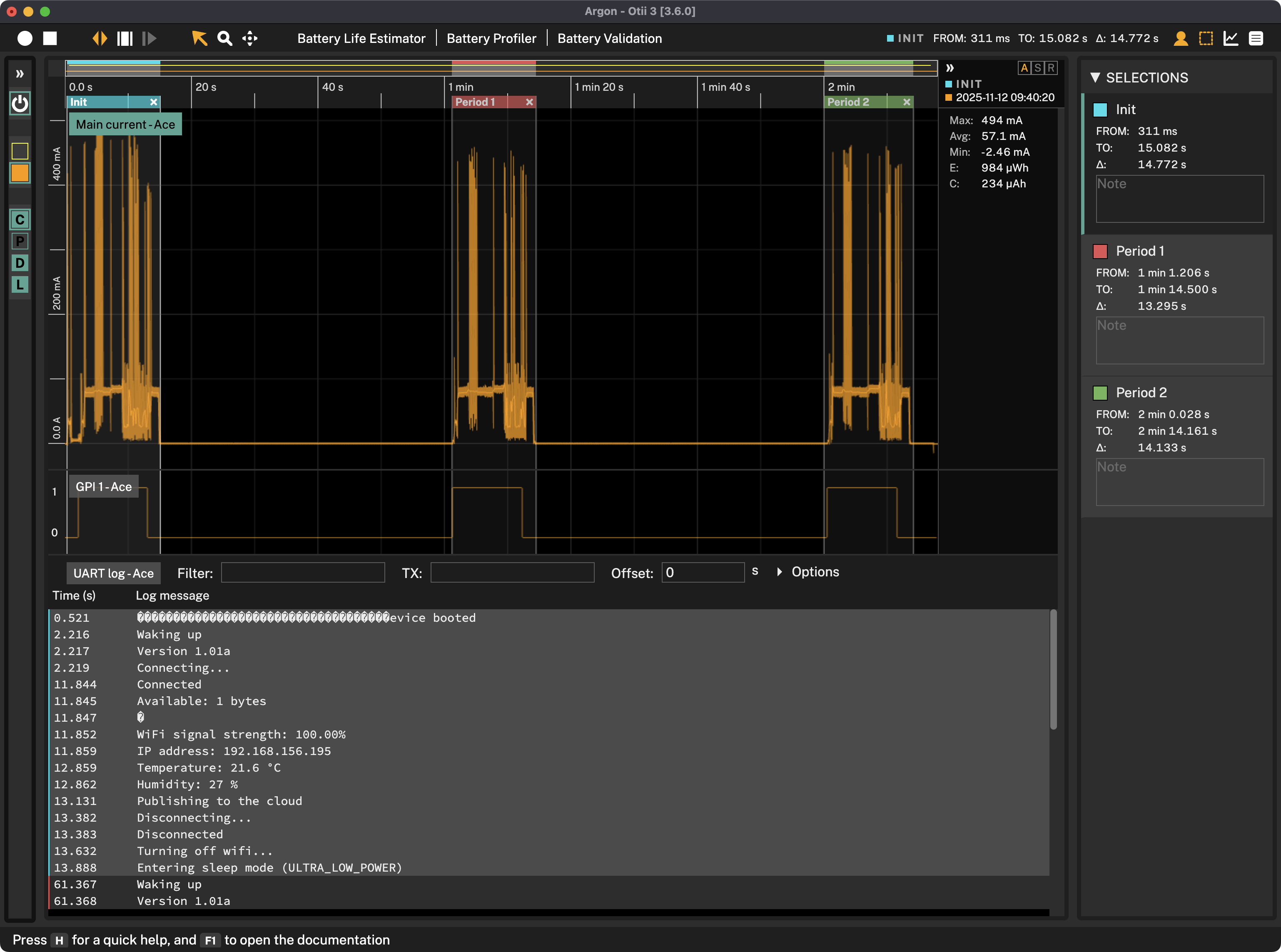This screenshot has width=1281, height=952.
Task: Click the record button
Action: (25, 39)
